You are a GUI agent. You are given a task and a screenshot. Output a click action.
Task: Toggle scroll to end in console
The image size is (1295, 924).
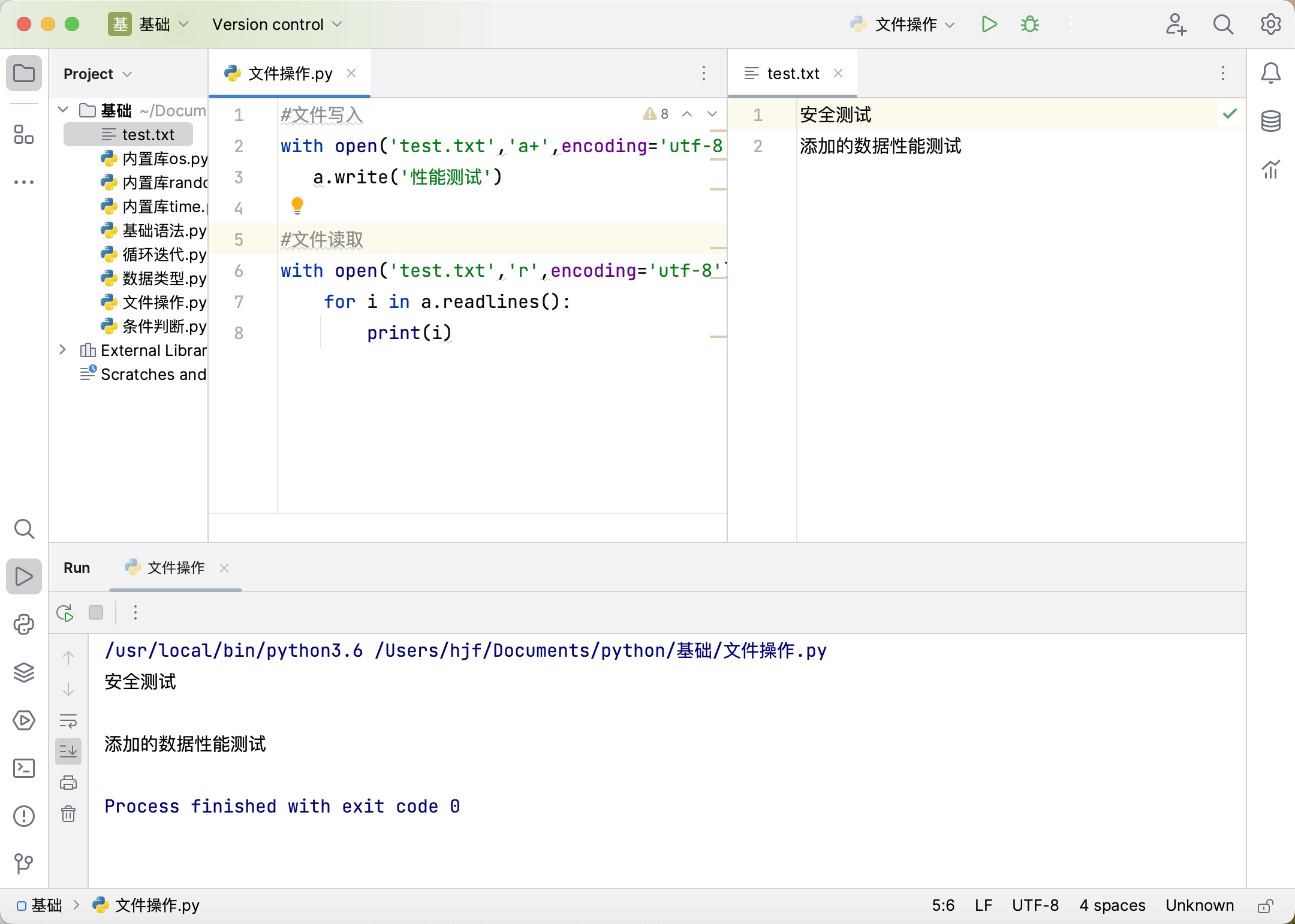[x=68, y=751]
